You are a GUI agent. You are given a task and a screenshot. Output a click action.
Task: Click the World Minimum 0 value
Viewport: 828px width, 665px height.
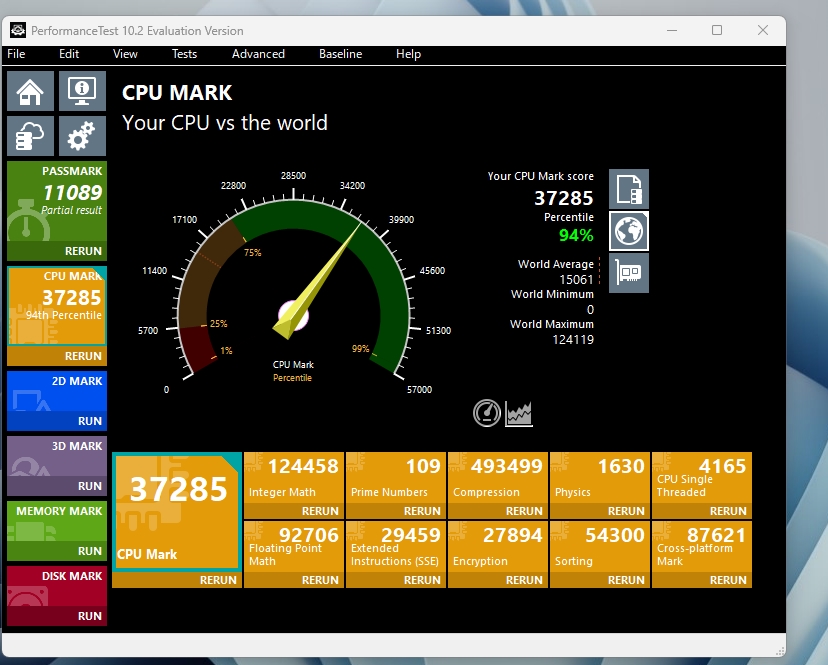pyautogui.click(x=590, y=310)
